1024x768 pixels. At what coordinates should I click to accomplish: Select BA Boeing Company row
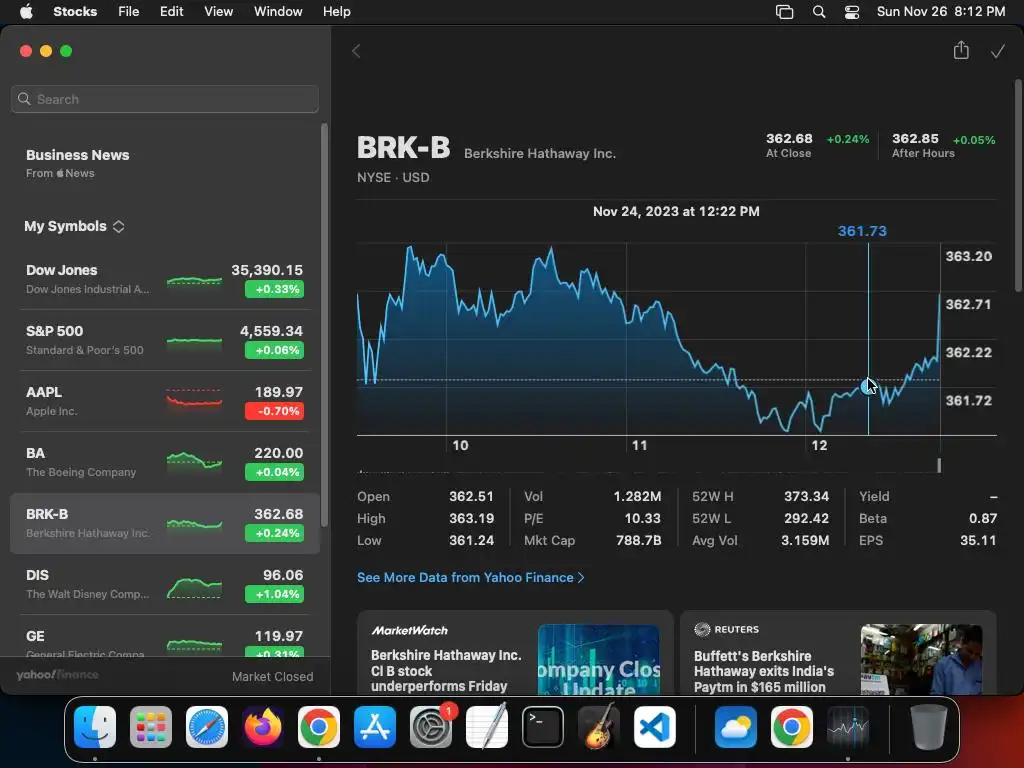(165, 462)
